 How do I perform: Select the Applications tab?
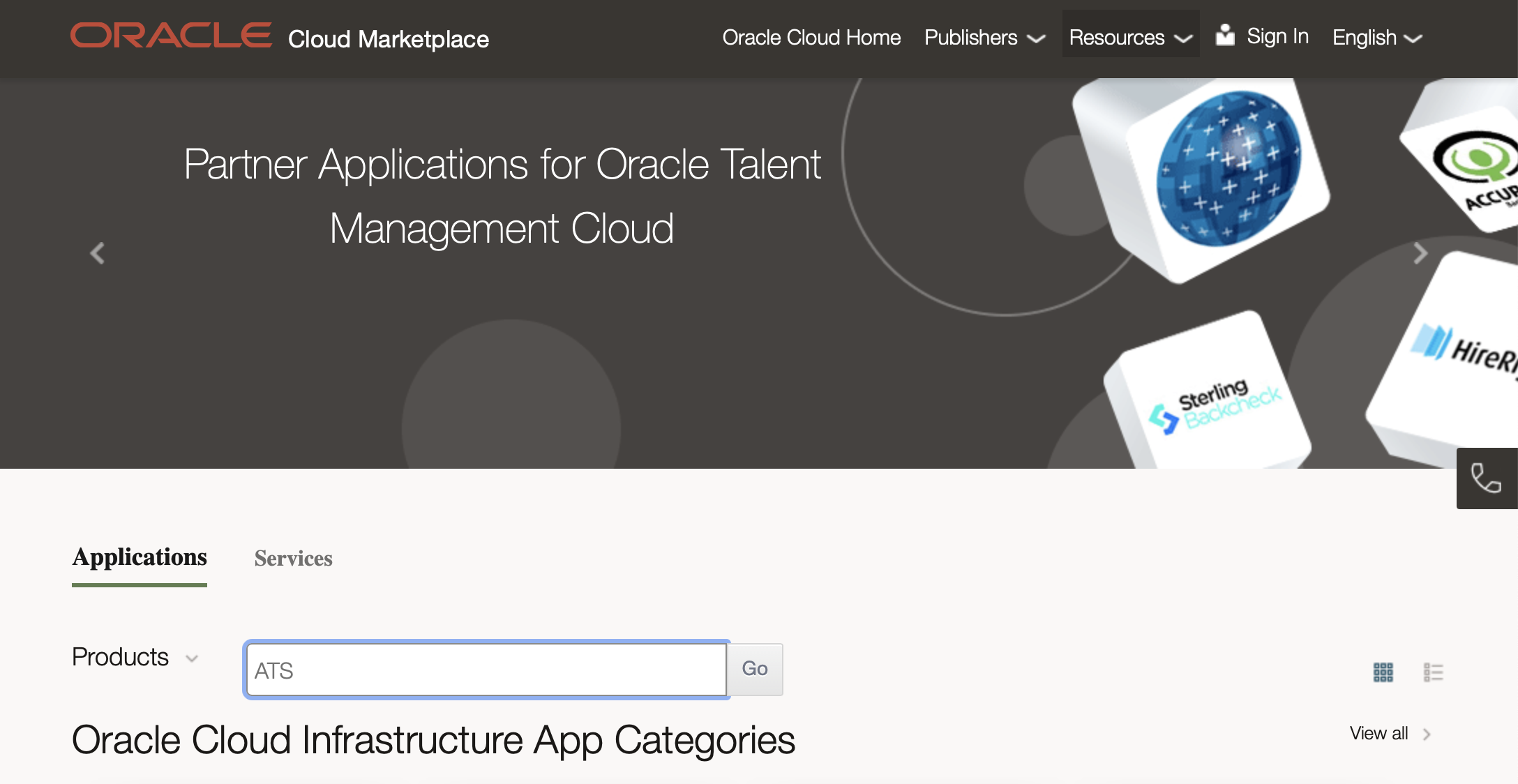click(140, 557)
